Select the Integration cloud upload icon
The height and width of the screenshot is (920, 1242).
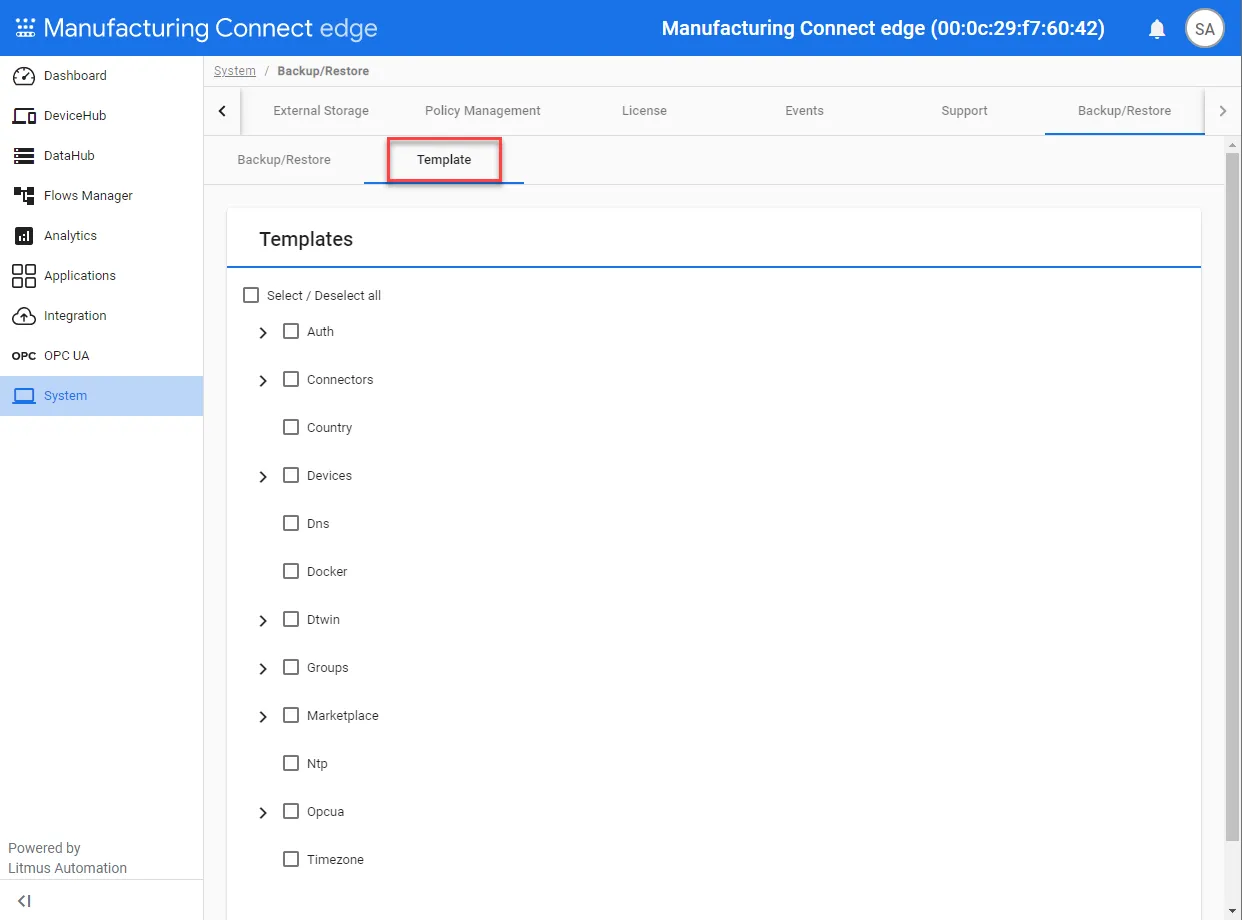(24, 316)
